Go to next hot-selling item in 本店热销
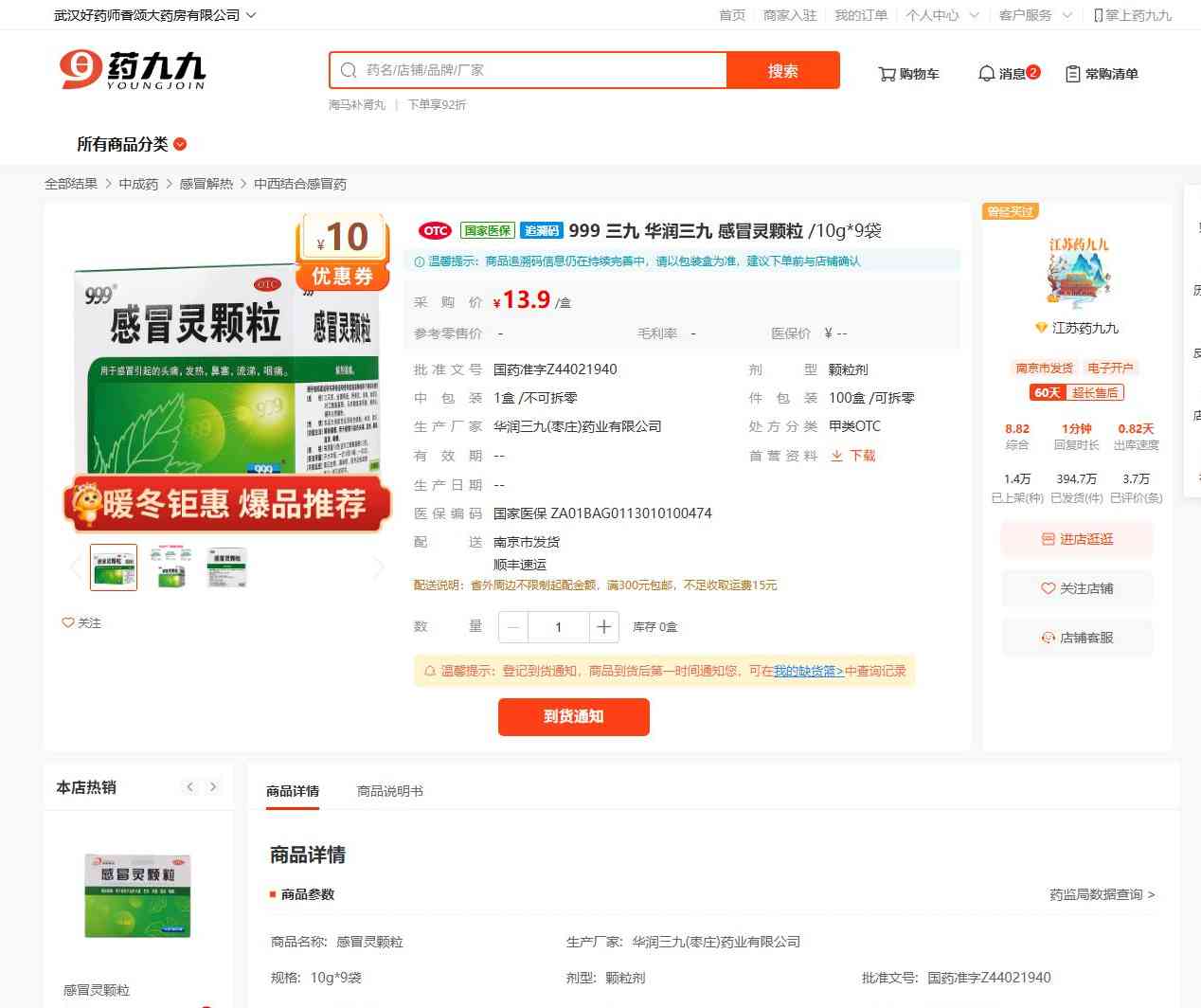The width and height of the screenshot is (1201, 1008). [x=213, y=787]
